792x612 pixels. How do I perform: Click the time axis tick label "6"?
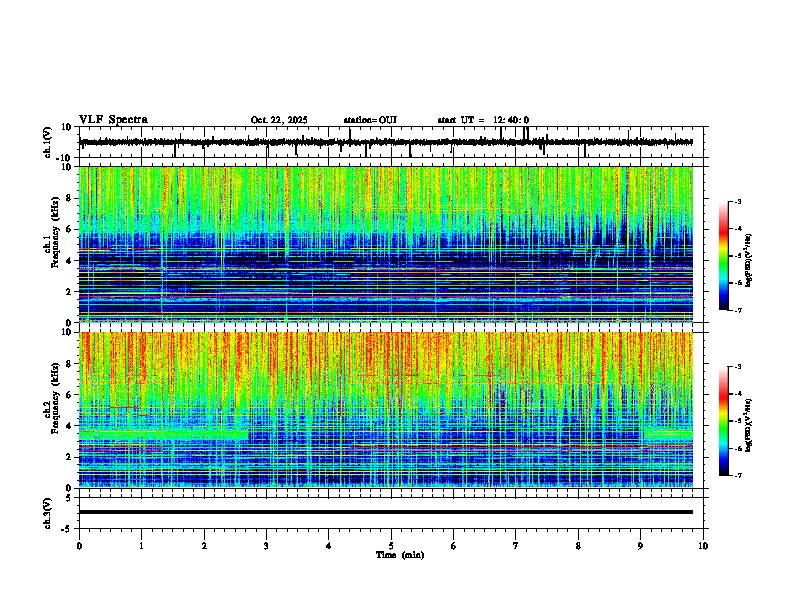pos(453,546)
